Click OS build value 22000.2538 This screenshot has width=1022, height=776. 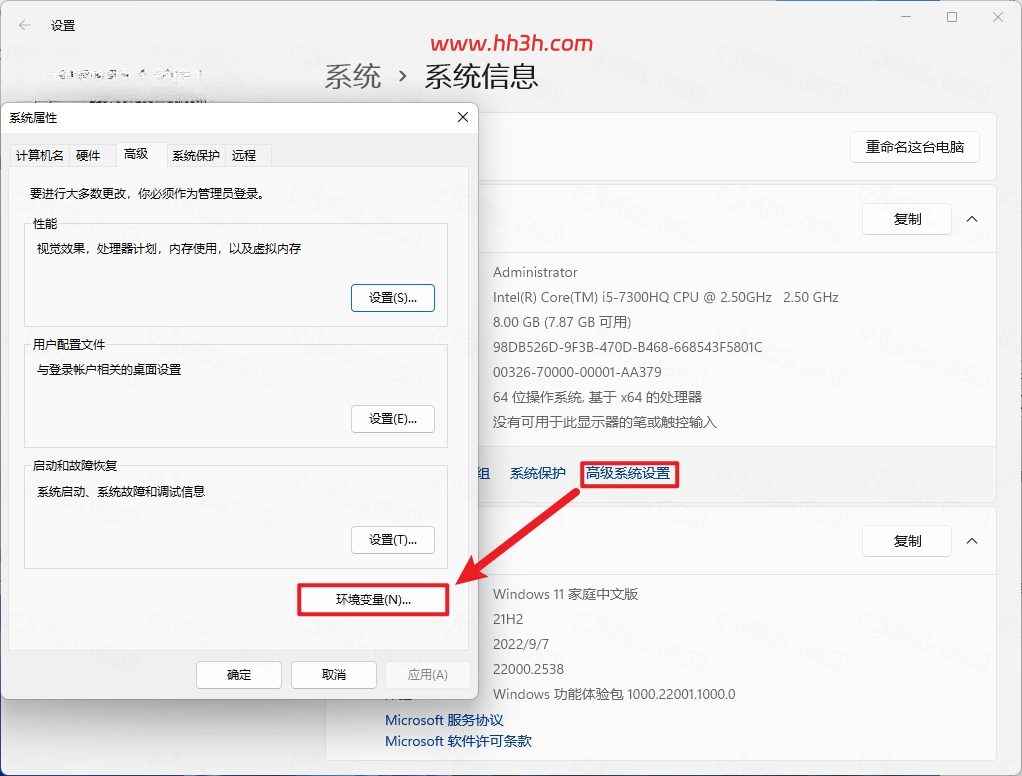click(528, 669)
